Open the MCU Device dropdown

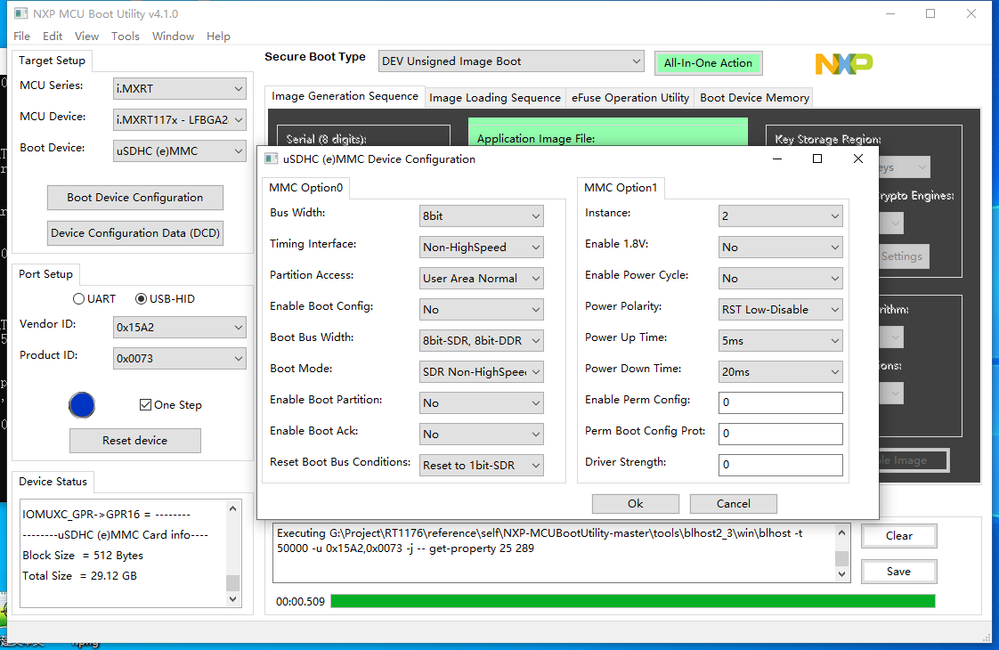coord(180,120)
